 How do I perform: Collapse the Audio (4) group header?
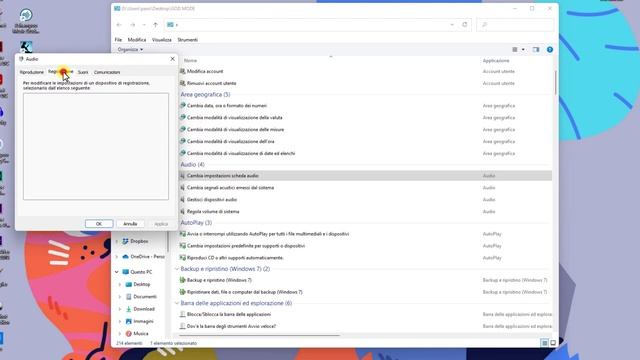(192, 164)
